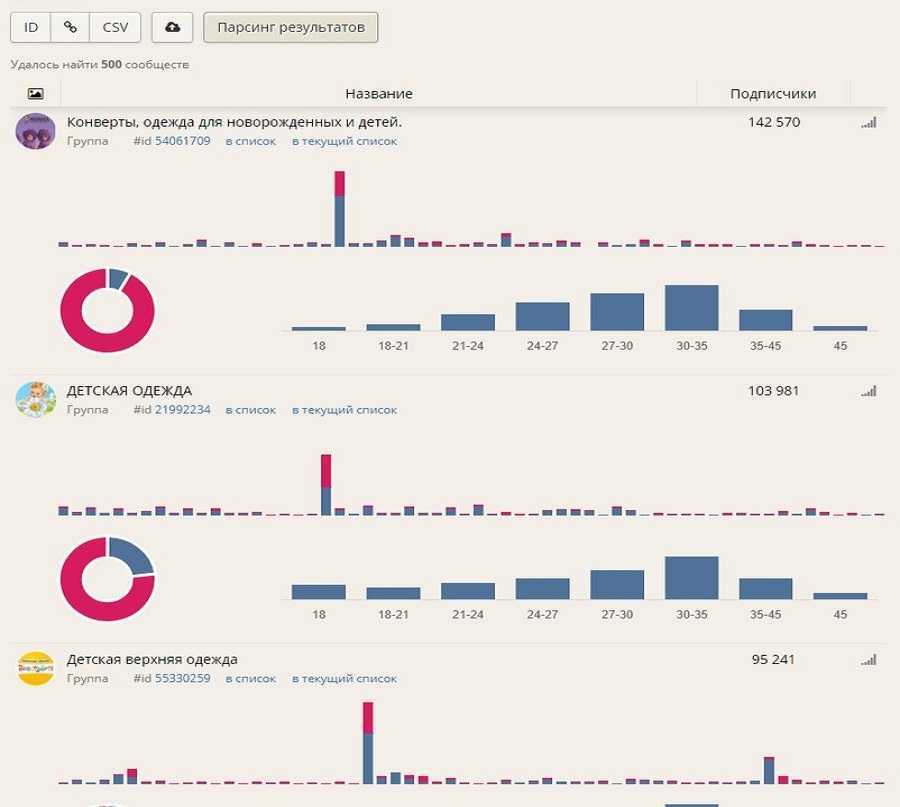Click the link icon export button
900x807 pixels.
(70, 28)
